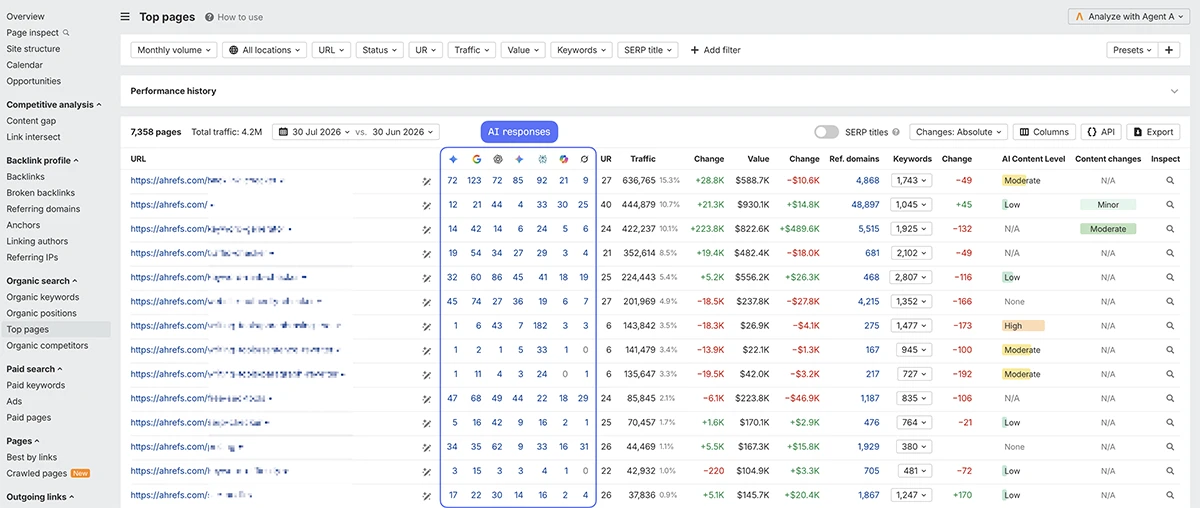Viewport: 1200px width, 508px height.
Task: Open the 4,868 referring domains link
Action: (866, 181)
